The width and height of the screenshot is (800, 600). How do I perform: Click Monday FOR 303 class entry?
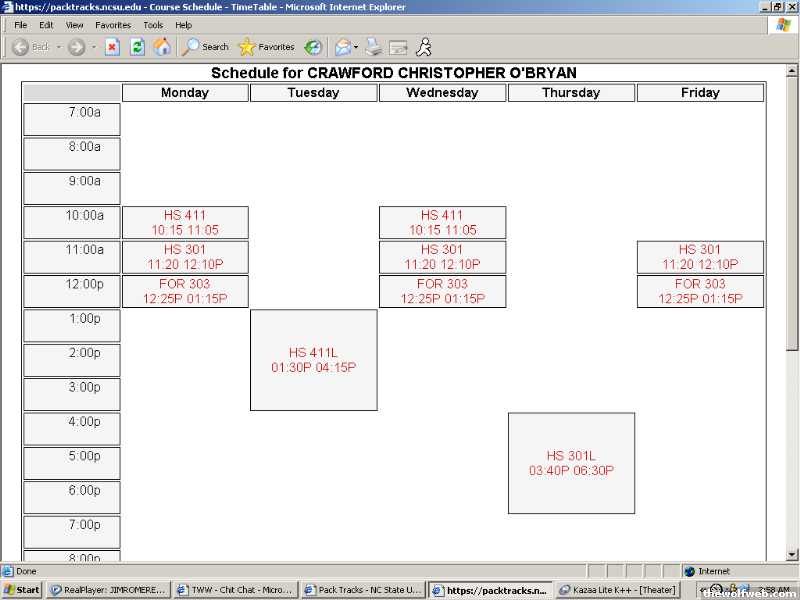click(185, 291)
